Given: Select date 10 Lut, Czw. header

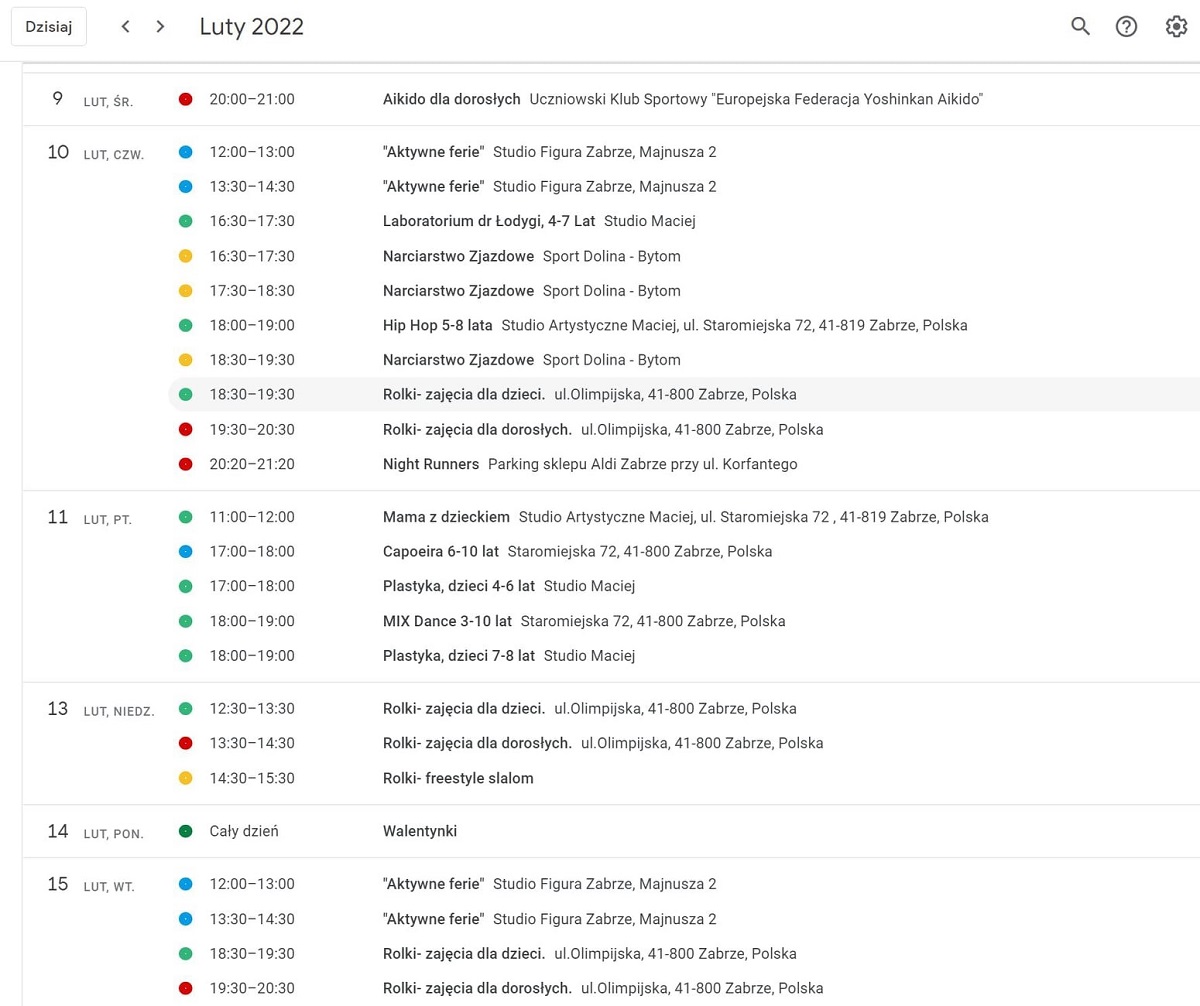Looking at the screenshot, I should [59, 152].
